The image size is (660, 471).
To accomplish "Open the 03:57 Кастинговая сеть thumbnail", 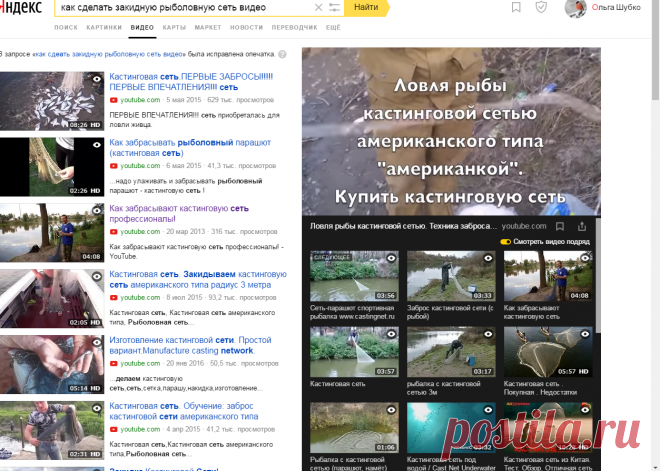I will point(354,352).
